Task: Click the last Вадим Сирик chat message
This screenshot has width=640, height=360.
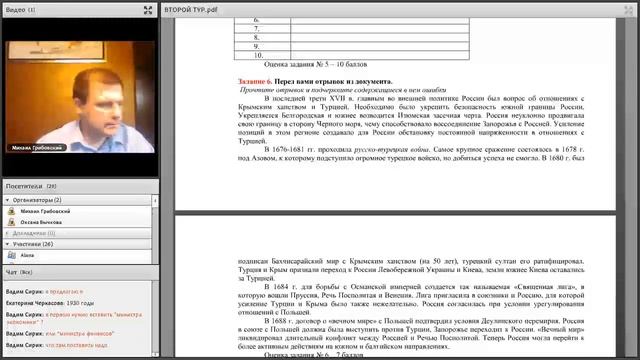Action: point(57,345)
